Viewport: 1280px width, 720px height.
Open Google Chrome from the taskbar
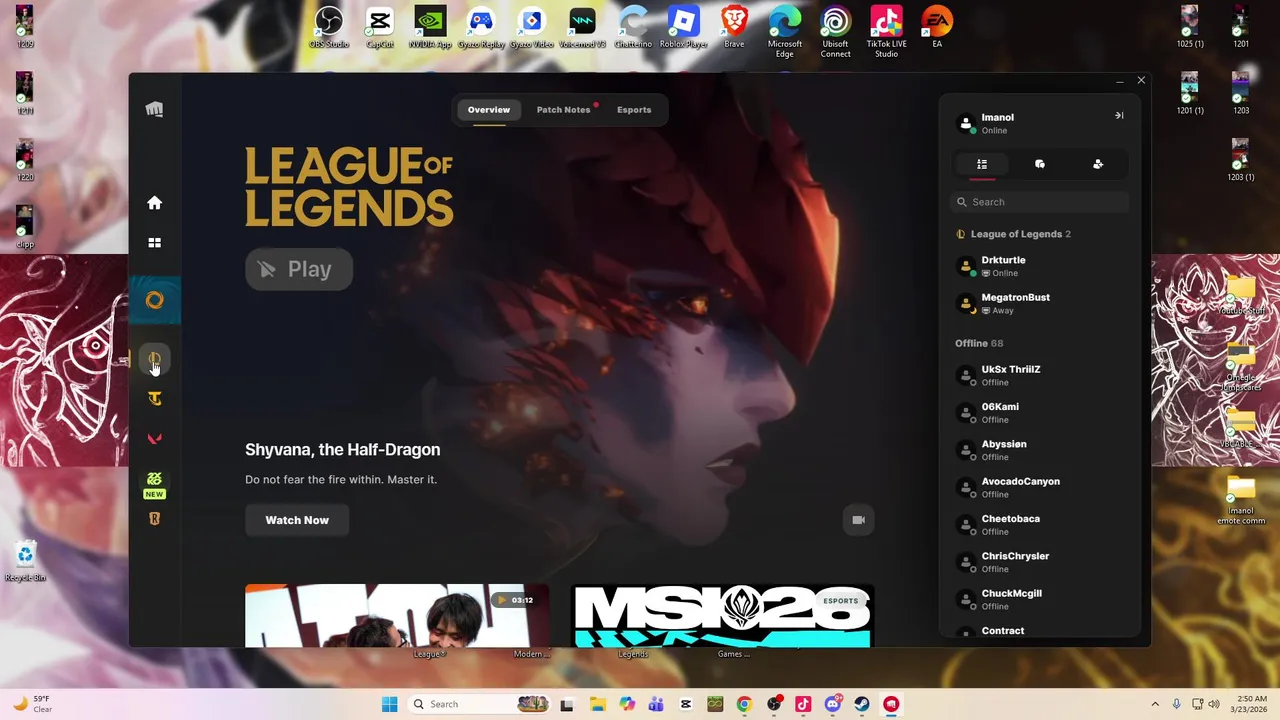click(x=744, y=704)
